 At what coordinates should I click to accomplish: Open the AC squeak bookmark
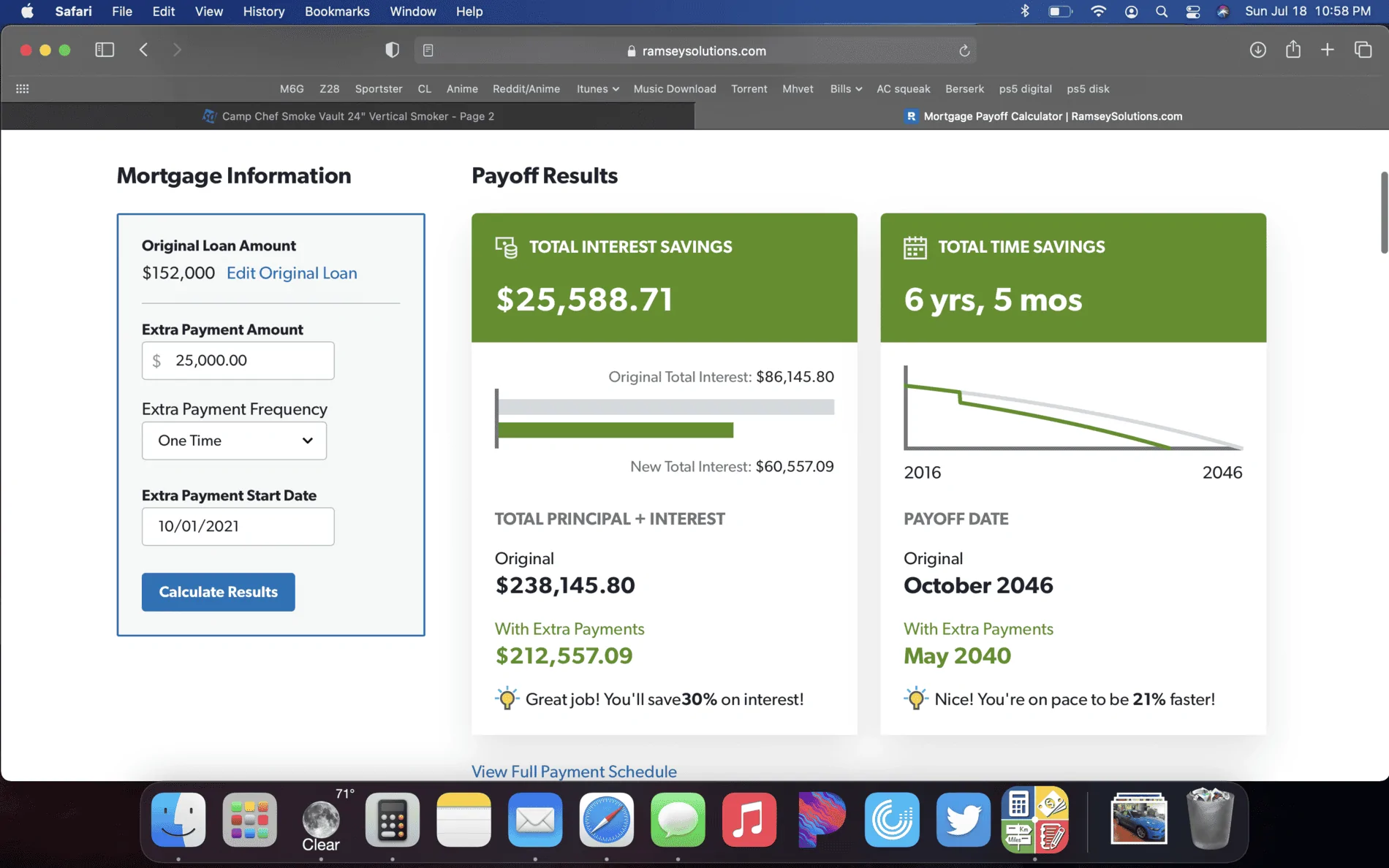tap(904, 88)
